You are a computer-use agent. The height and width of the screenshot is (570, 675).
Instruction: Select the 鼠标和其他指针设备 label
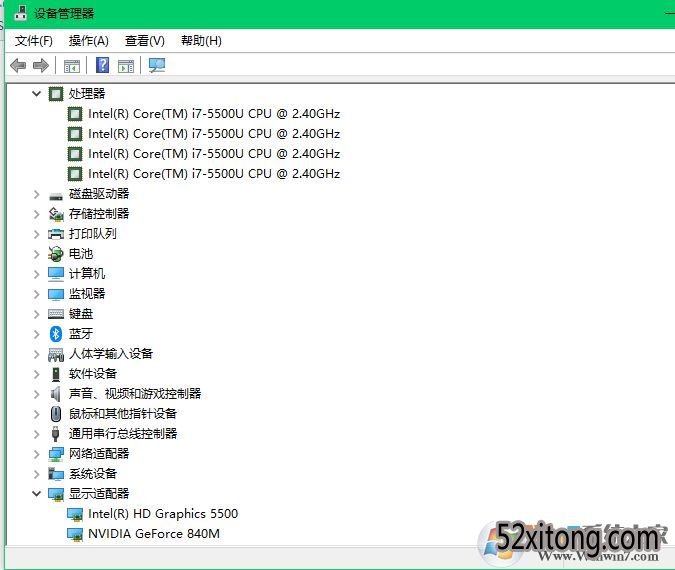coord(123,414)
